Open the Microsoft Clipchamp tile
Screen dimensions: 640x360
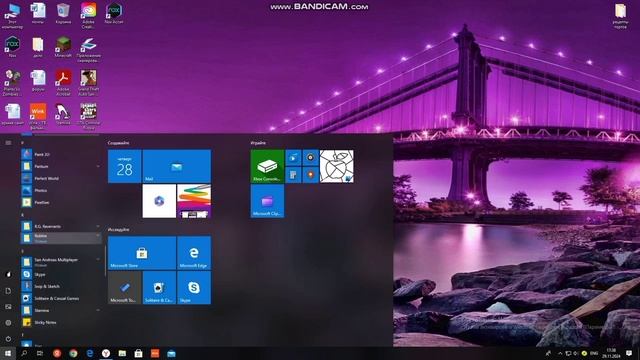[x=267, y=201]
